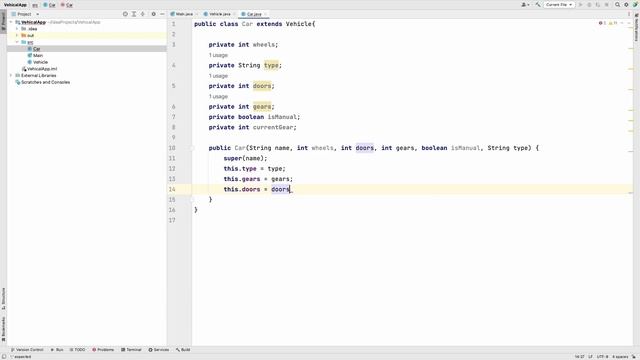640x360 pixels.
Task: Open the user account dropdown
Action: click(x=525, y=4)
